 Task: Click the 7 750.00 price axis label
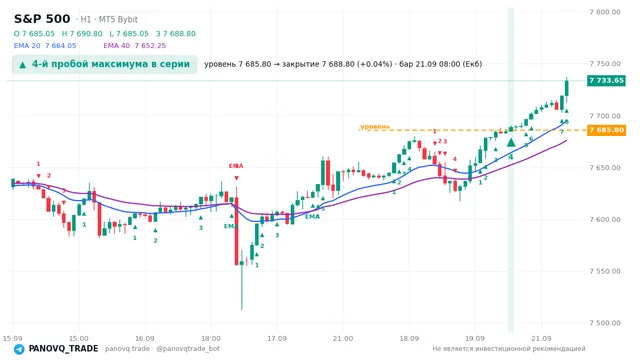(x=605, y=64)
